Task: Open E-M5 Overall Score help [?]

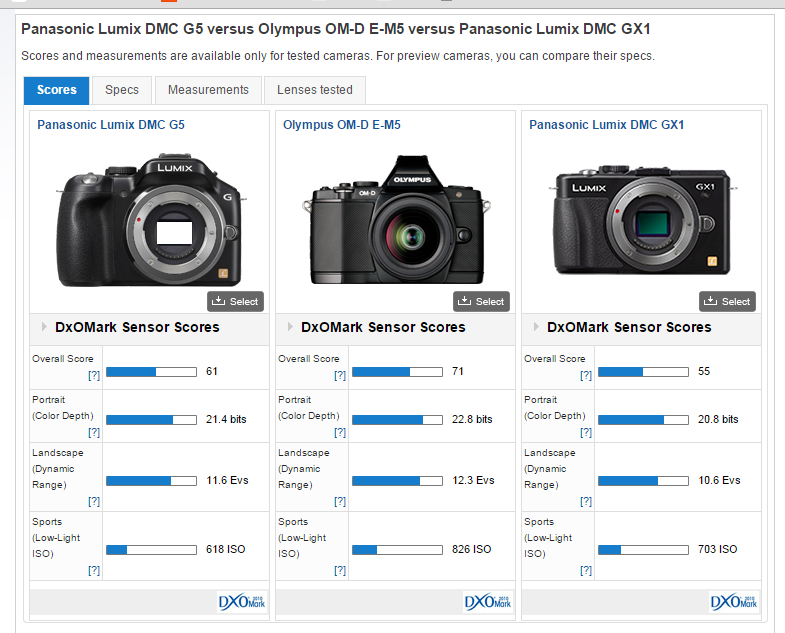Action: coord(340,375)
